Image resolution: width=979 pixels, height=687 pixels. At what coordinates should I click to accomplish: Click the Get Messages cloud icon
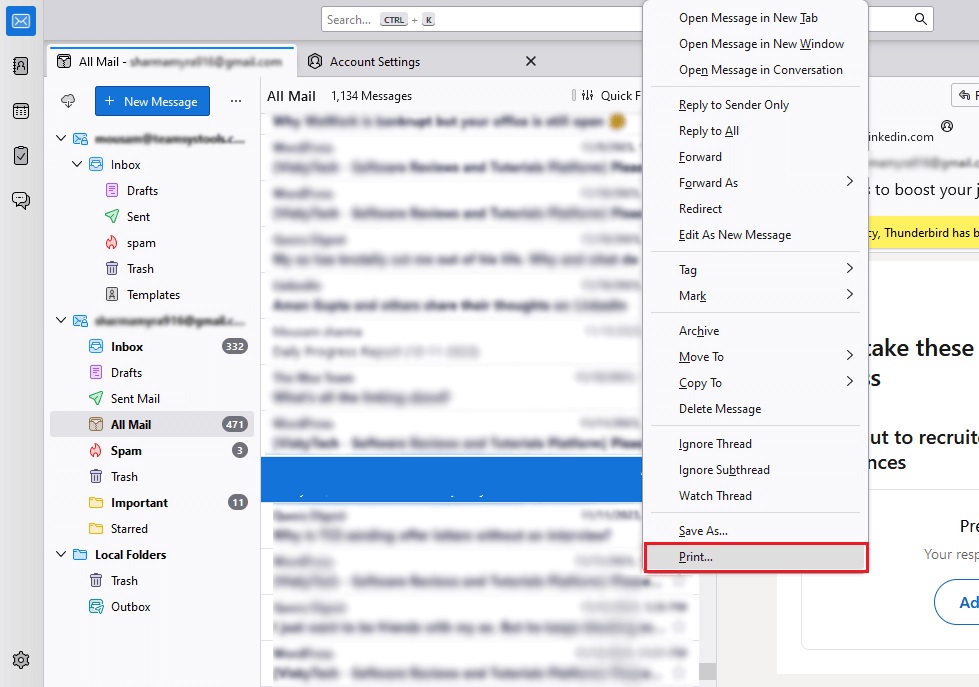click(68, 101)
